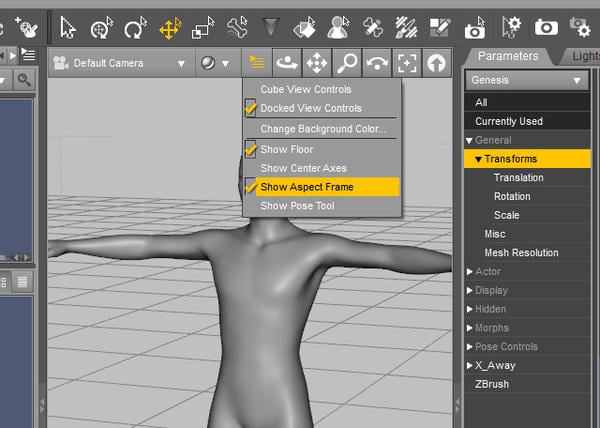This screenshot has width=600, height=428.
Task: Select the Weight Map Brush tool
Action: pos(406,28)
